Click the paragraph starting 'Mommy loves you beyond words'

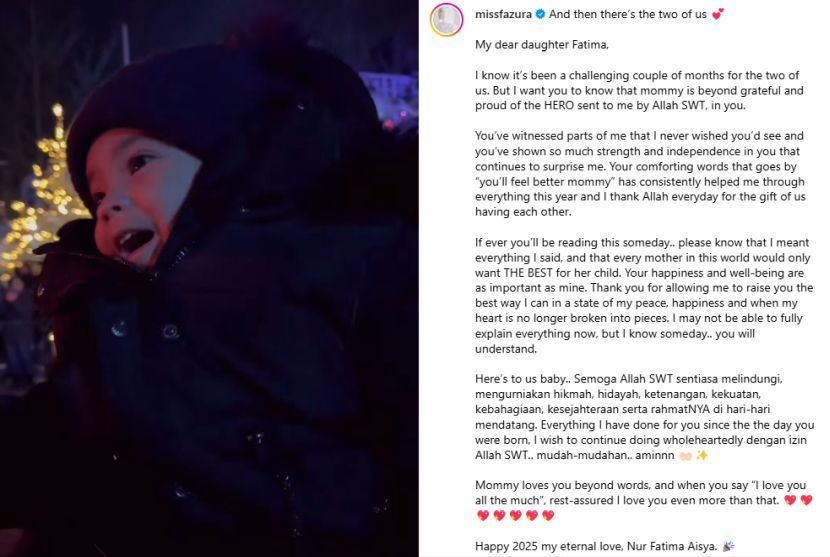click(x=644, y=500)
